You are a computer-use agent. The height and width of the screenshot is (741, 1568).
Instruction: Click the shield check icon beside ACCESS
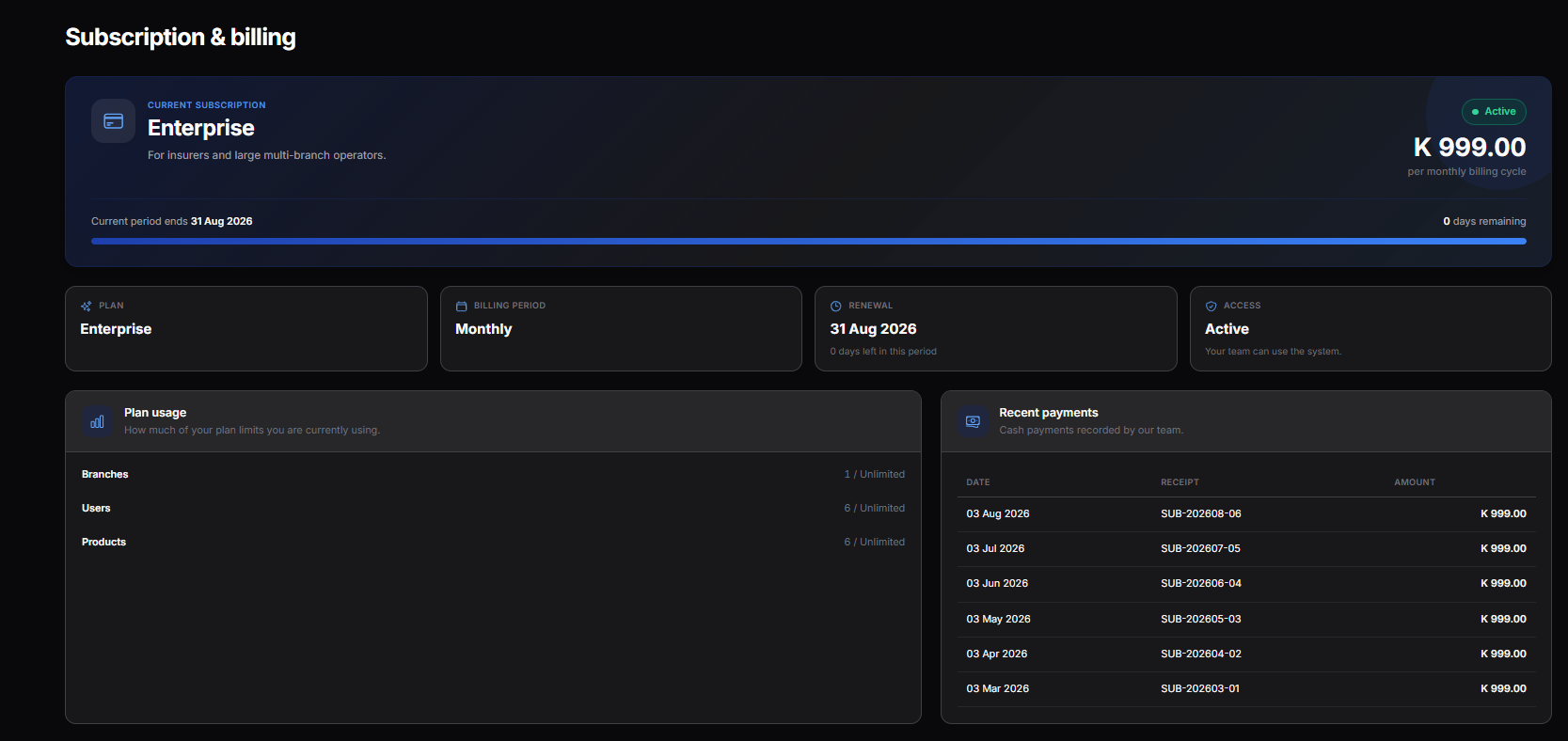(x=1212, y=306)
